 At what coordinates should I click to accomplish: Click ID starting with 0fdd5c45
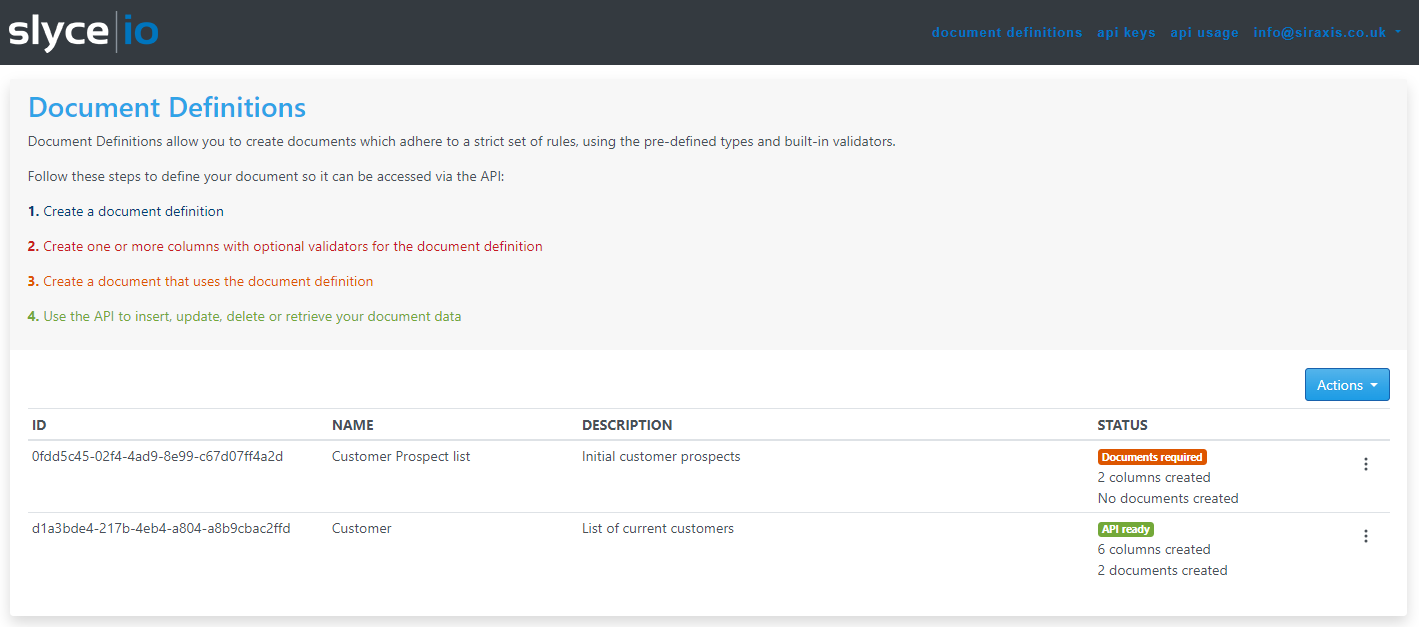(157, 456)
